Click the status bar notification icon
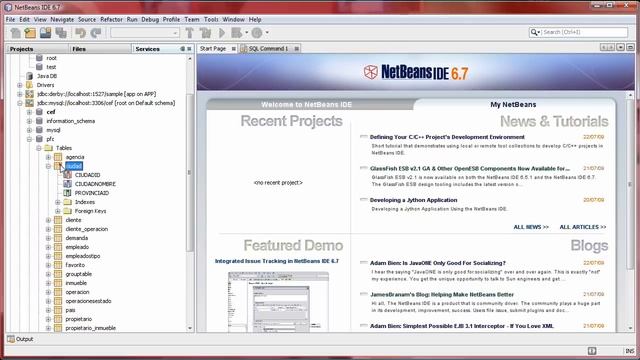640x360 pixels. coord(592,351)
